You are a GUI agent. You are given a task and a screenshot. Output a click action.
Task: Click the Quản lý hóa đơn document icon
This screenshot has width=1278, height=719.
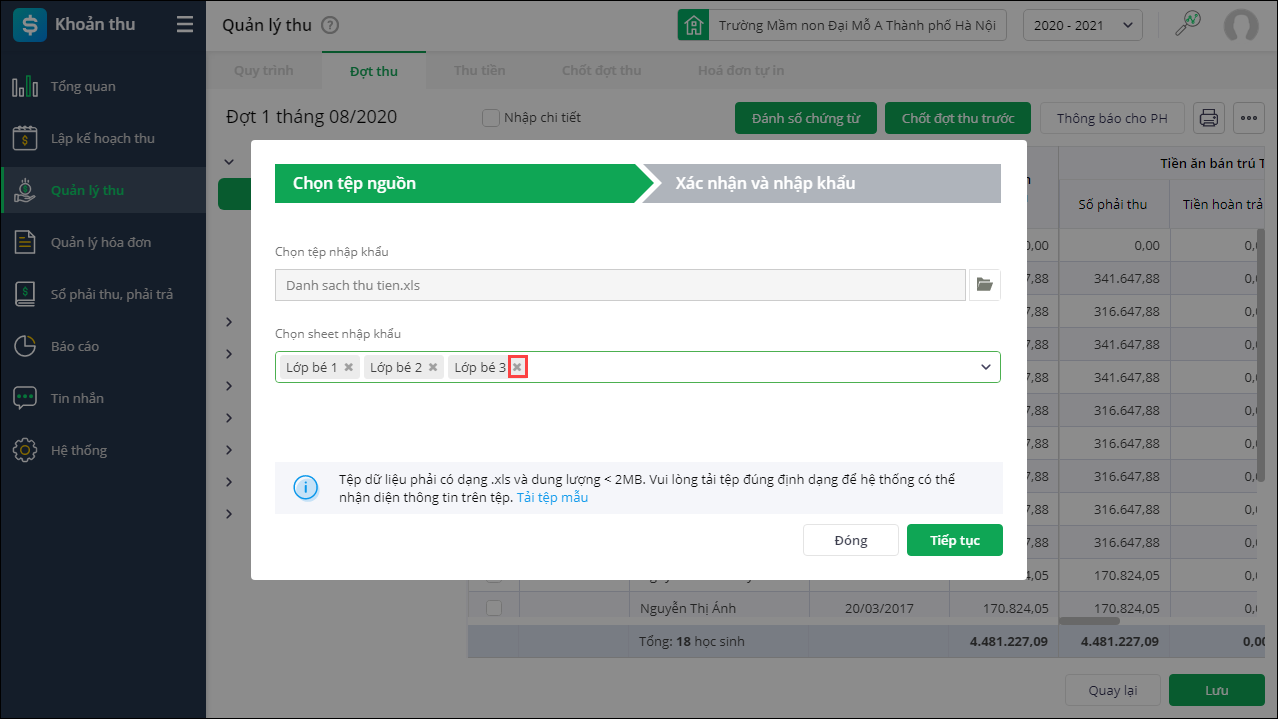(25, 242)
